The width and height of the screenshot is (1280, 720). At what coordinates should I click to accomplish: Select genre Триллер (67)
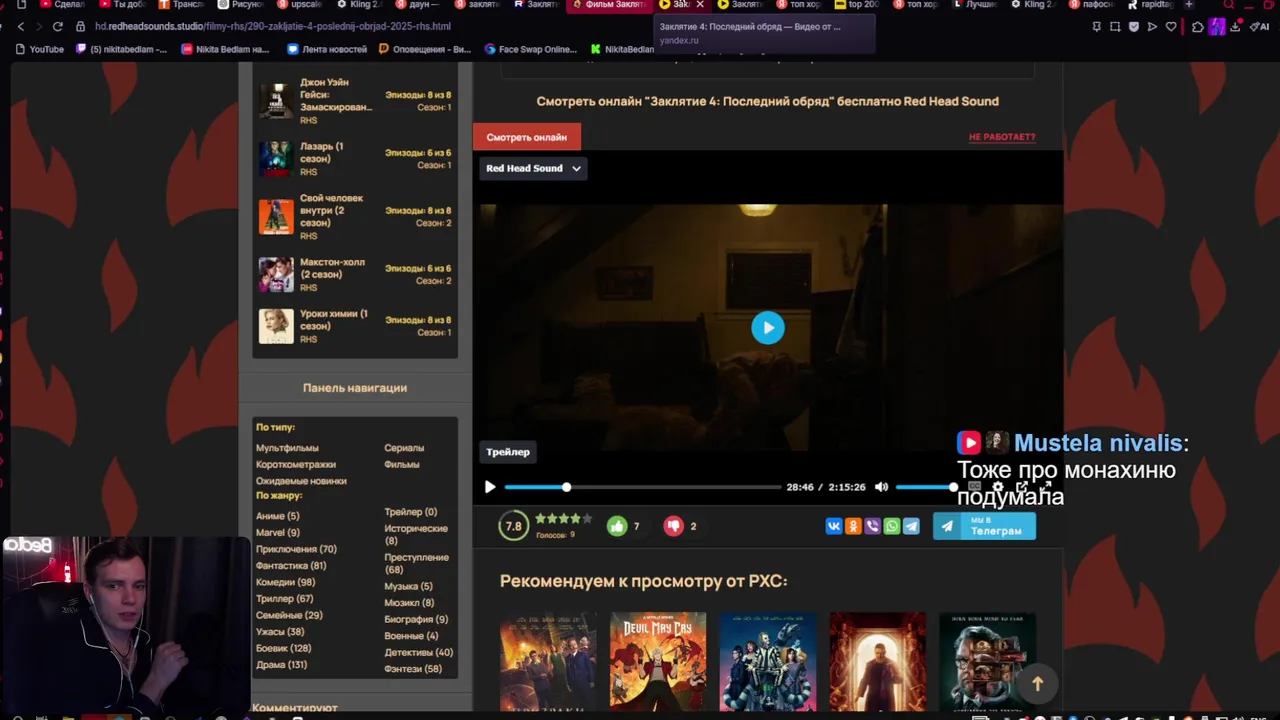[284, 599]
